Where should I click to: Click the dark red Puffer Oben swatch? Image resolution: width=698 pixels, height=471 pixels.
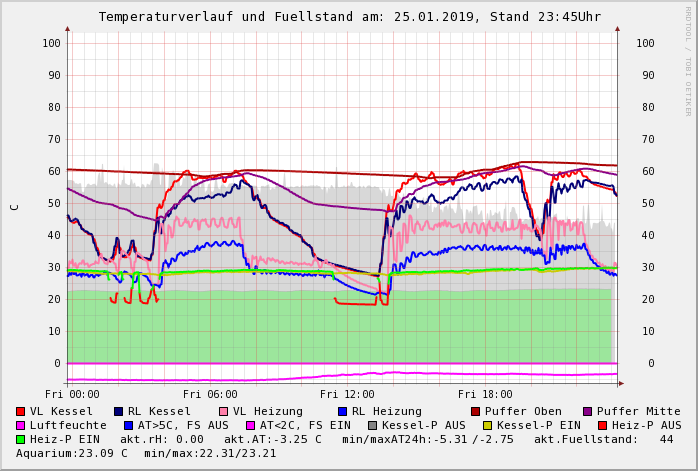[475, 411]
